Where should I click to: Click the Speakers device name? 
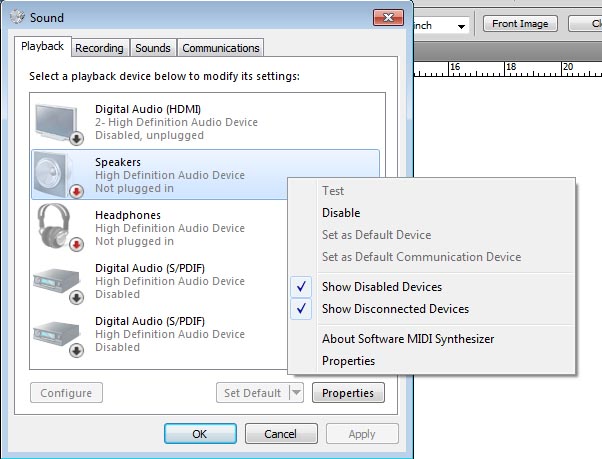pos(118,162)
